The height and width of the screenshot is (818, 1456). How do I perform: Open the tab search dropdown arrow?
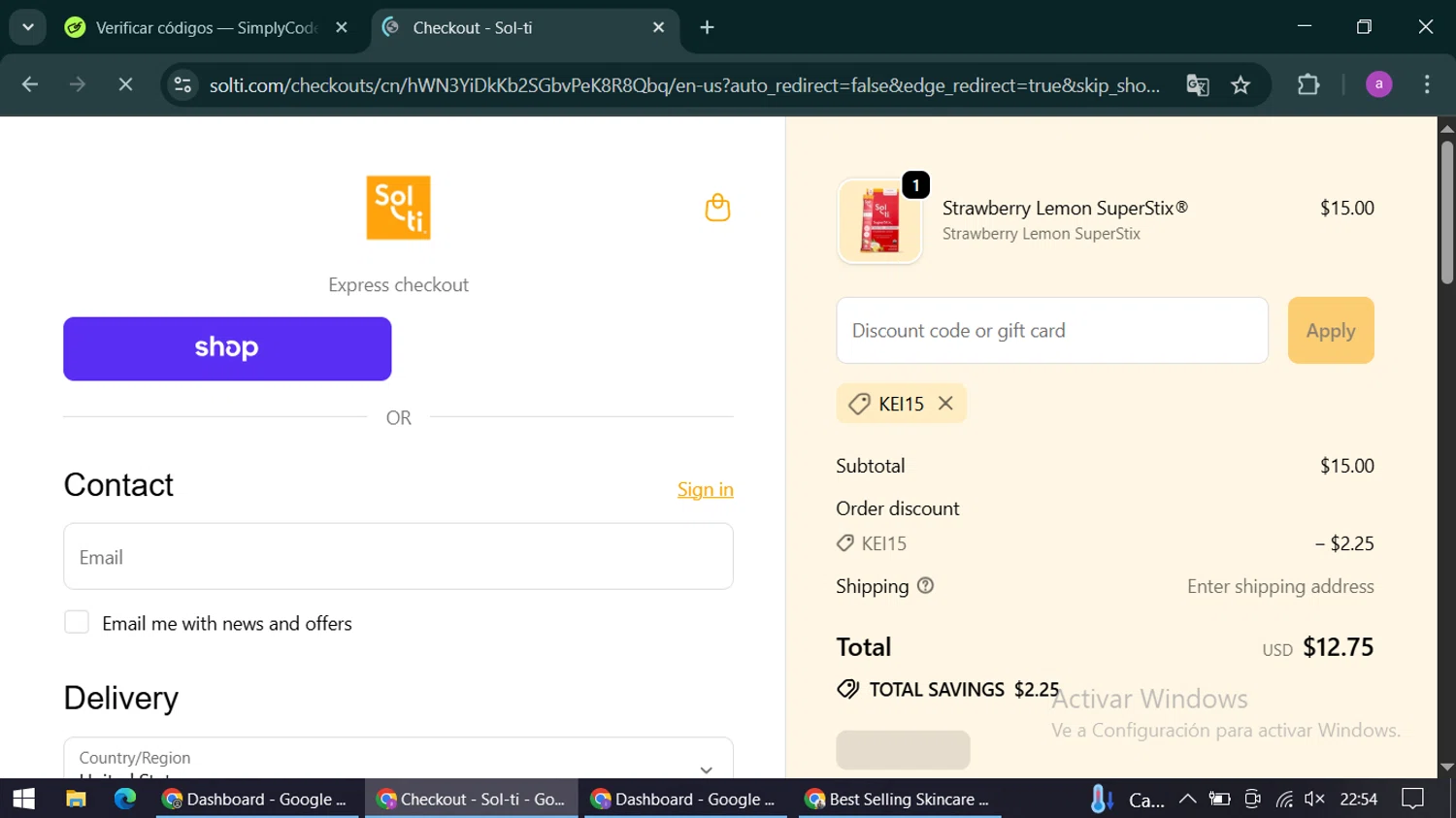[x=28, y=27]
